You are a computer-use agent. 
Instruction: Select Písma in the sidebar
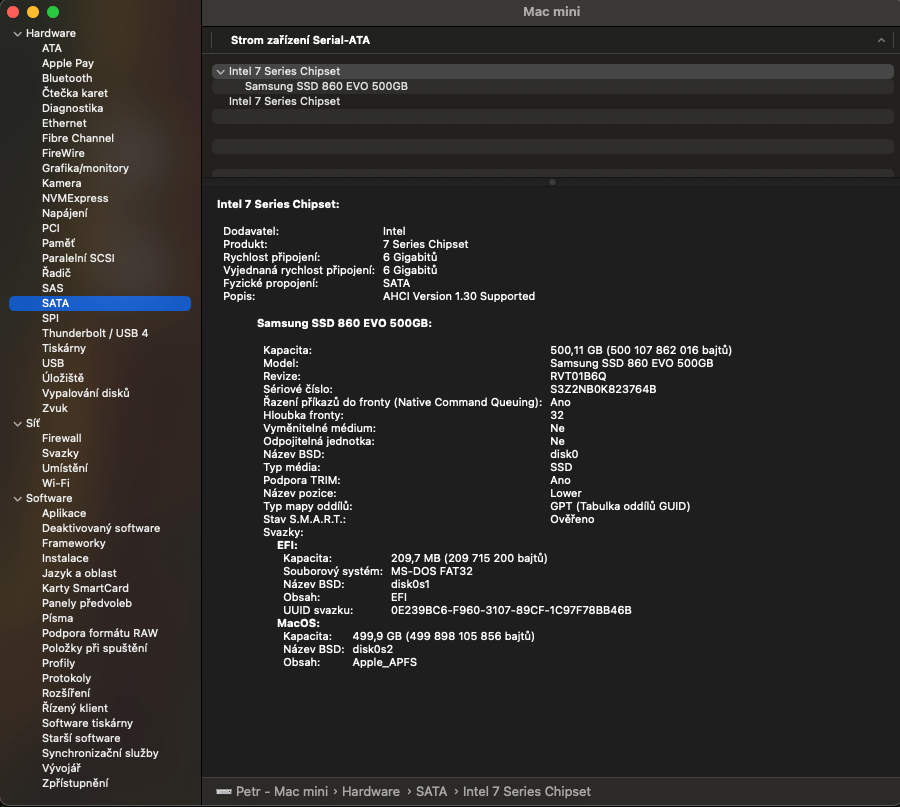coord(57,618)
